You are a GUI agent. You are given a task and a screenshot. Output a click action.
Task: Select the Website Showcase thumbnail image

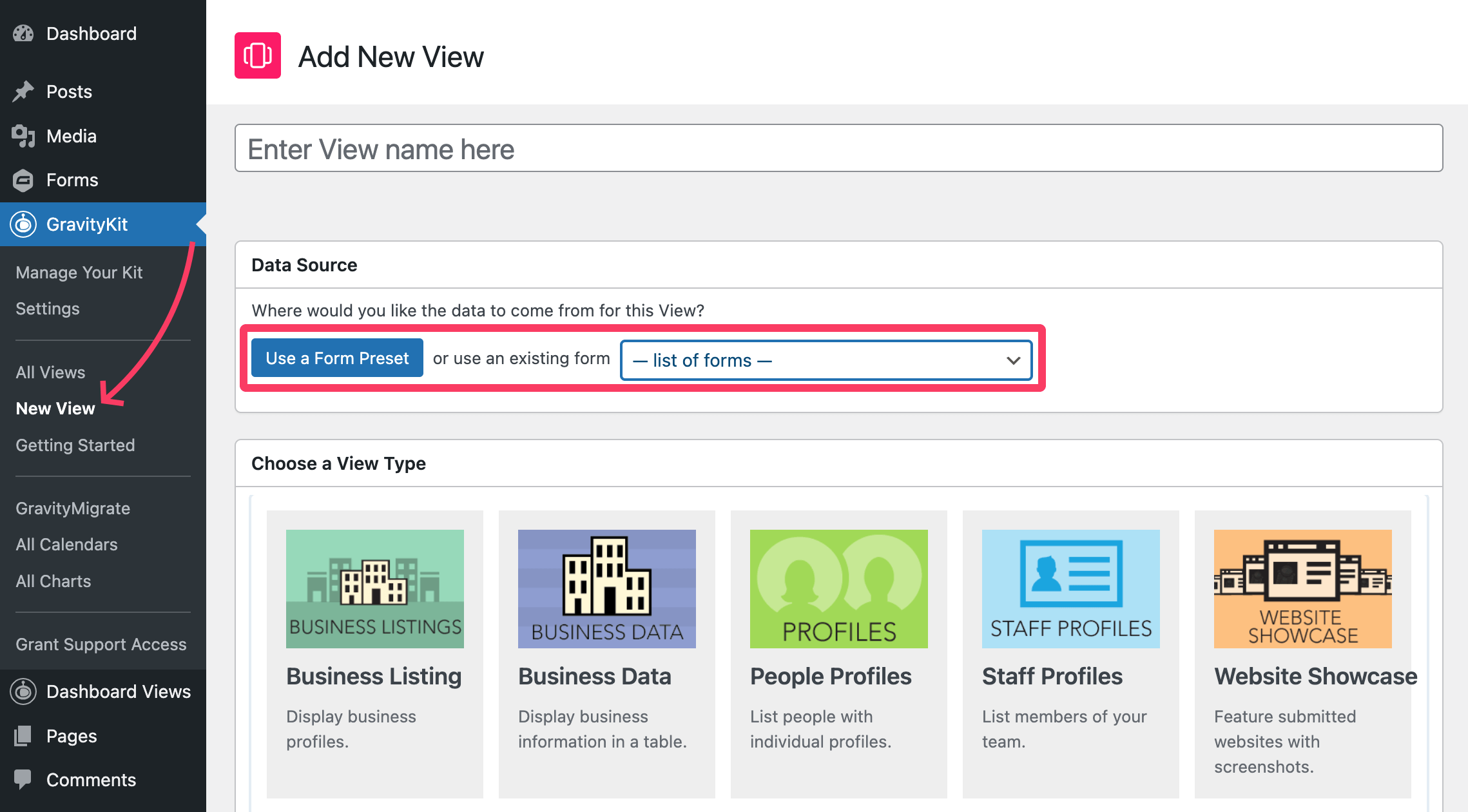click(1303, 589)
